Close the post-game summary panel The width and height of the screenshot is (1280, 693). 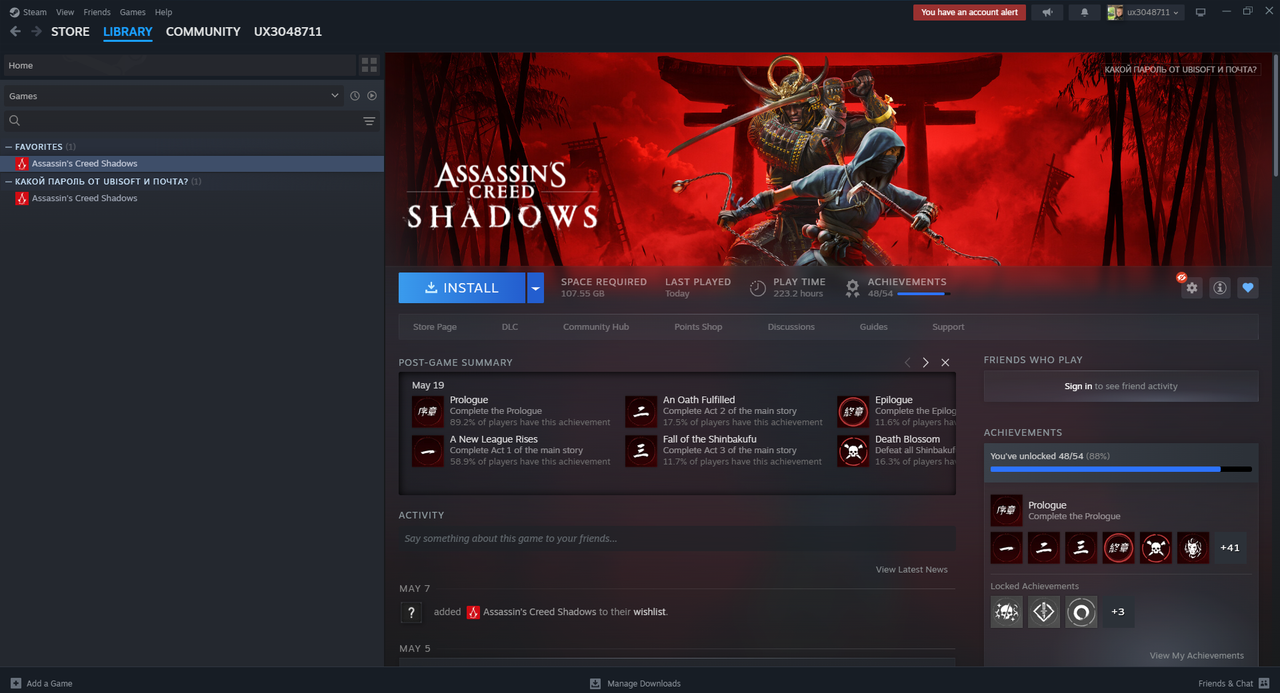click(945, 362)
